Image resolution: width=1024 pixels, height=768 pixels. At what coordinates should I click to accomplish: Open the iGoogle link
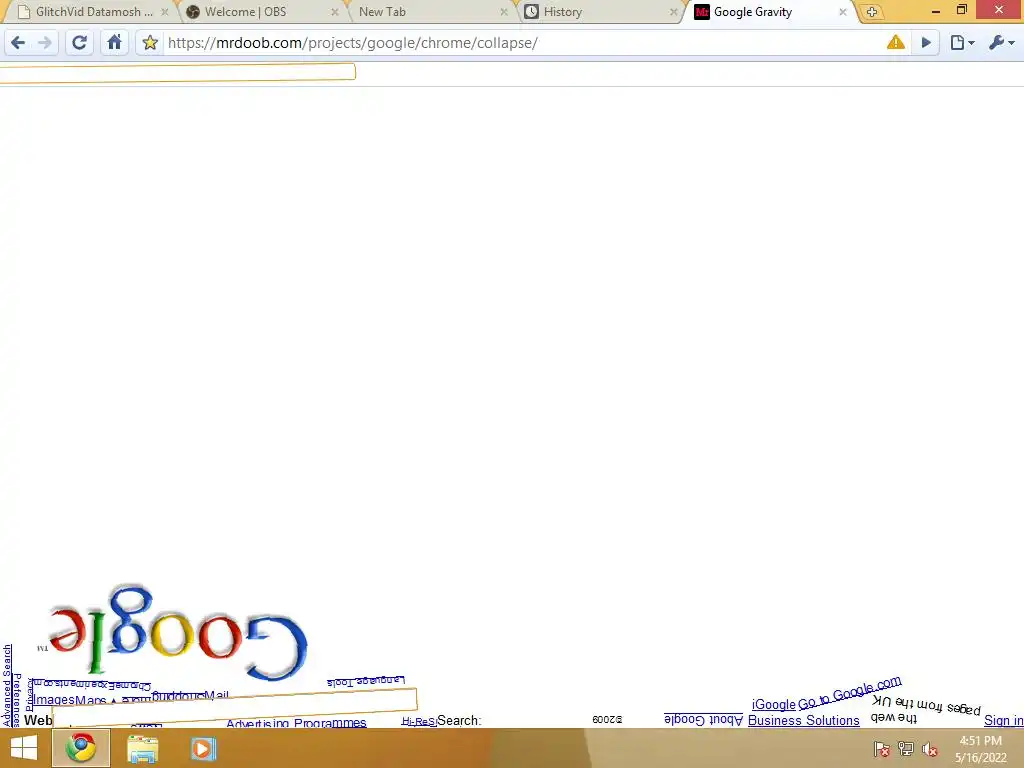(x=773, y=705)
